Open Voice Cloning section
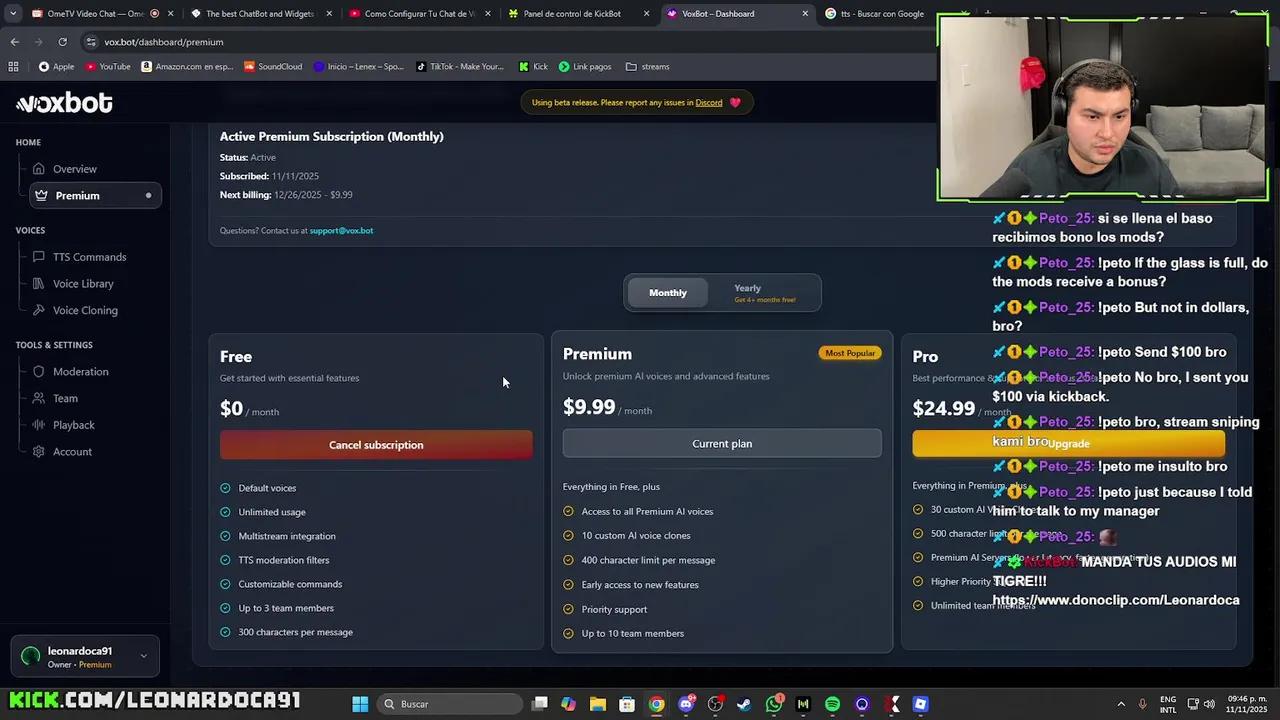Viewport: 1280px width, 720px height. point(85,310)
